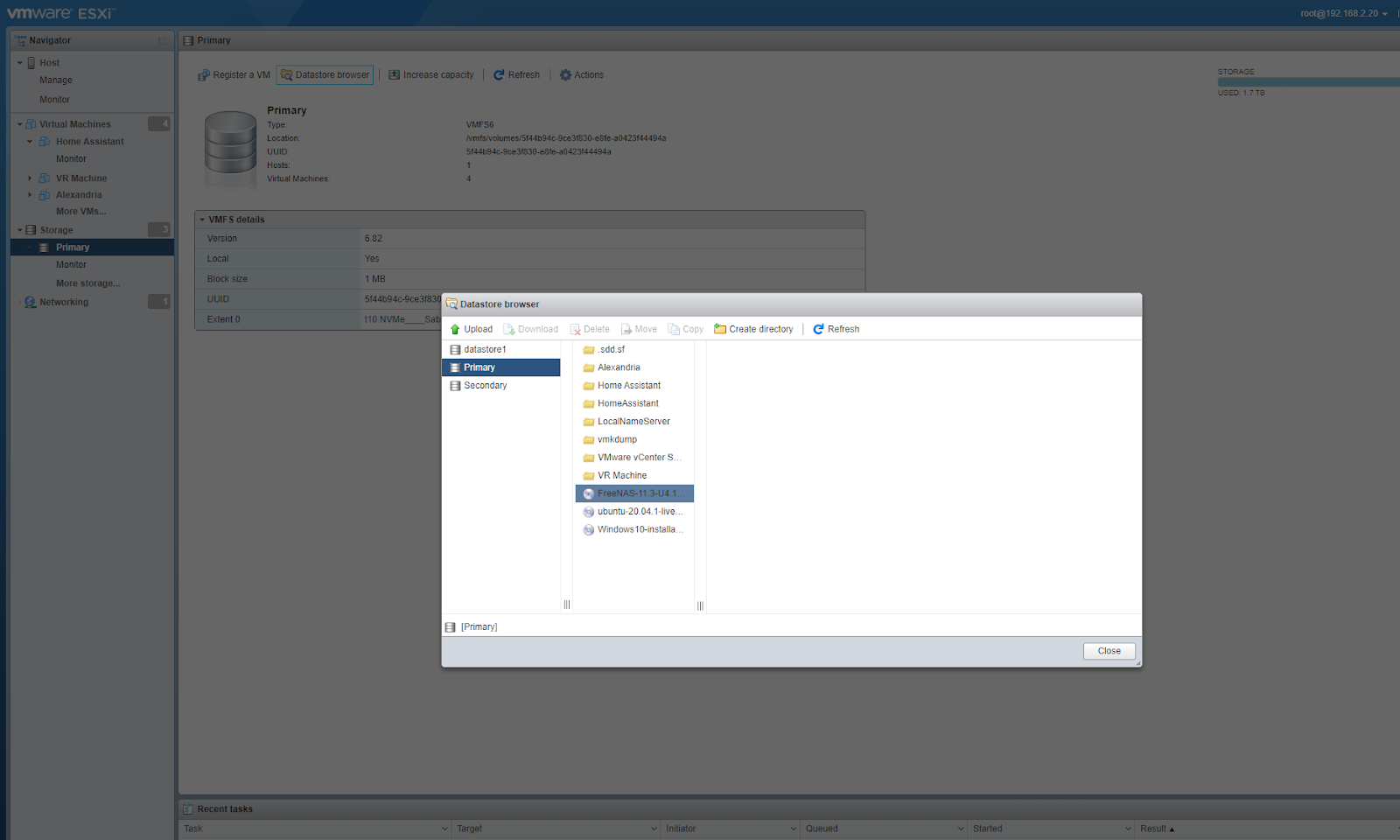This screenshot has width=1400, height=840.
Task: Click the Host server icon in Navigator
Action: 31,63
